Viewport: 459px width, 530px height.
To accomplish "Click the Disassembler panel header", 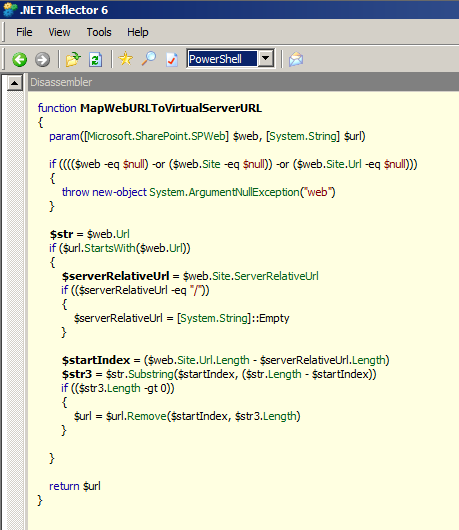I will tap(243, 82).
